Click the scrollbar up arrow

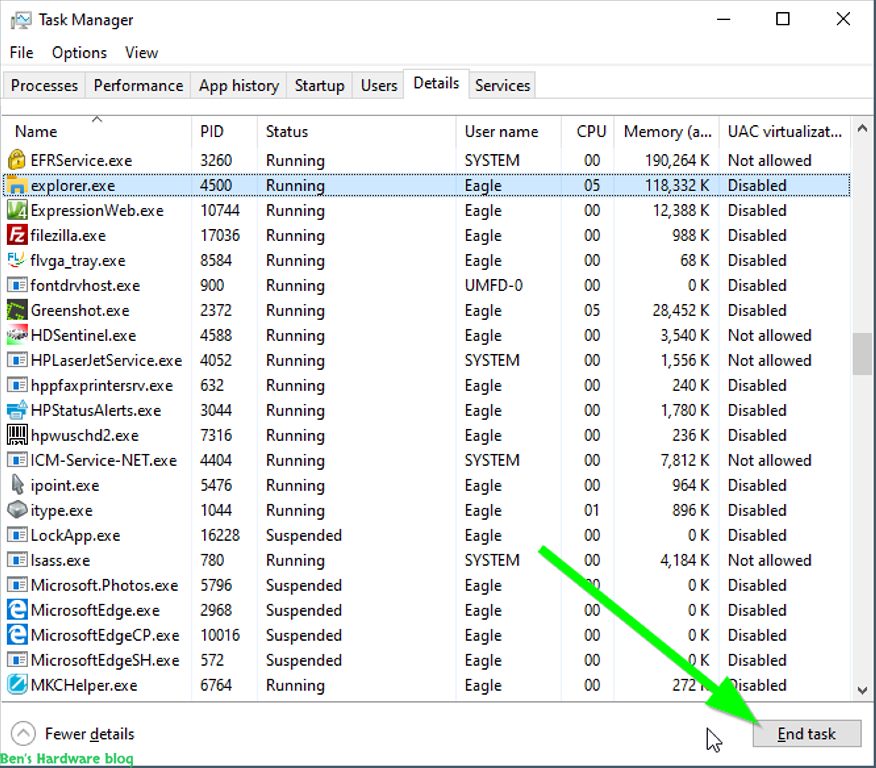pyautogui.click(x=863, y=128)
